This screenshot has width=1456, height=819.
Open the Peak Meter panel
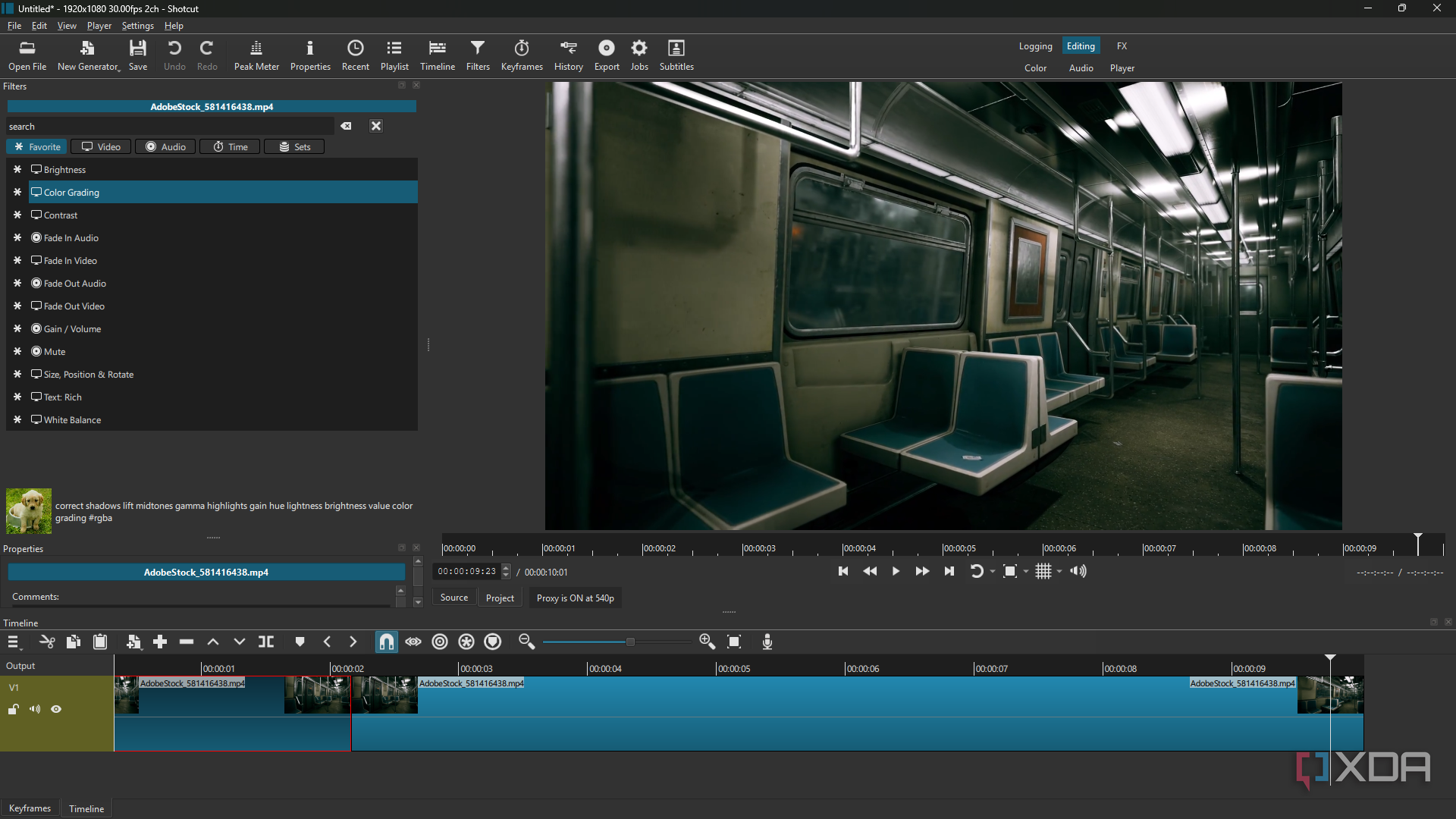256,55
